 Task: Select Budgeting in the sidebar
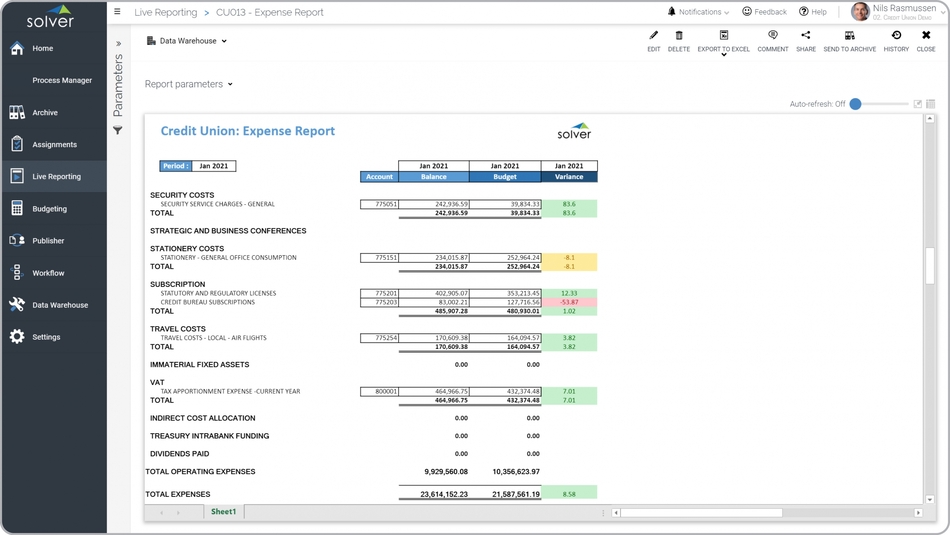(x=49, y=209)
